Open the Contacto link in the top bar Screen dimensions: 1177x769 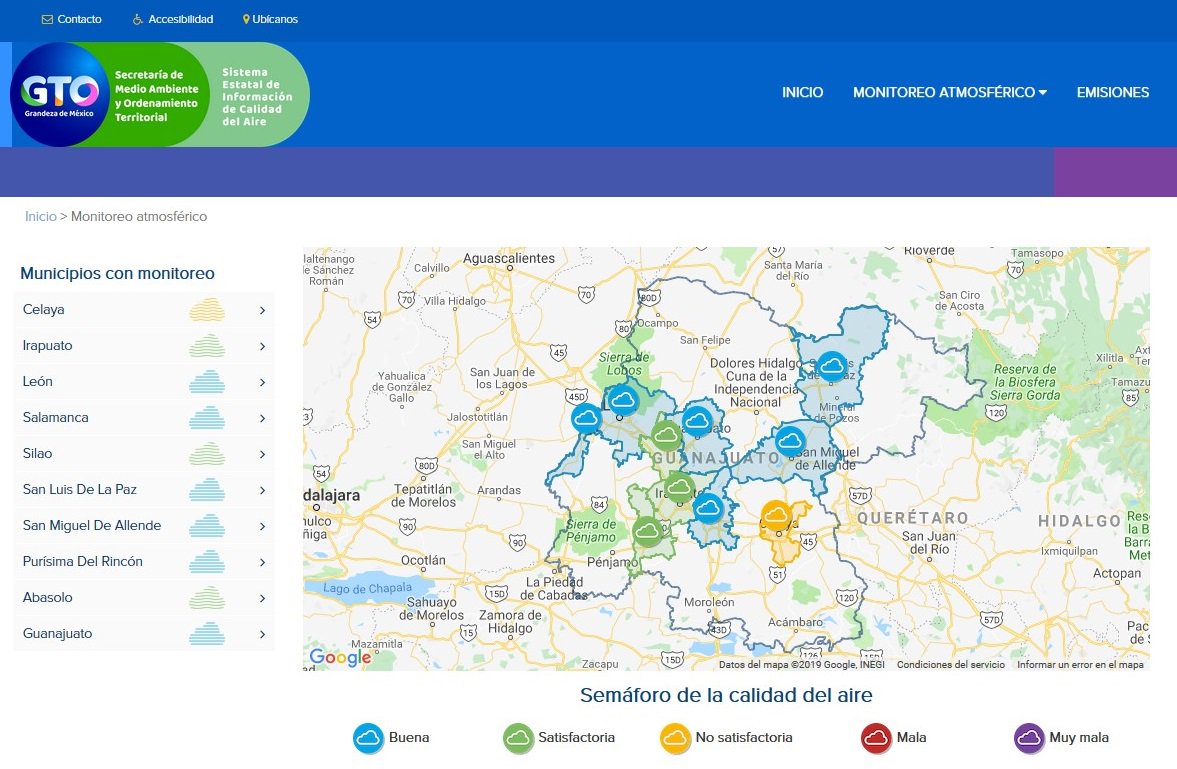pos(71,20)
